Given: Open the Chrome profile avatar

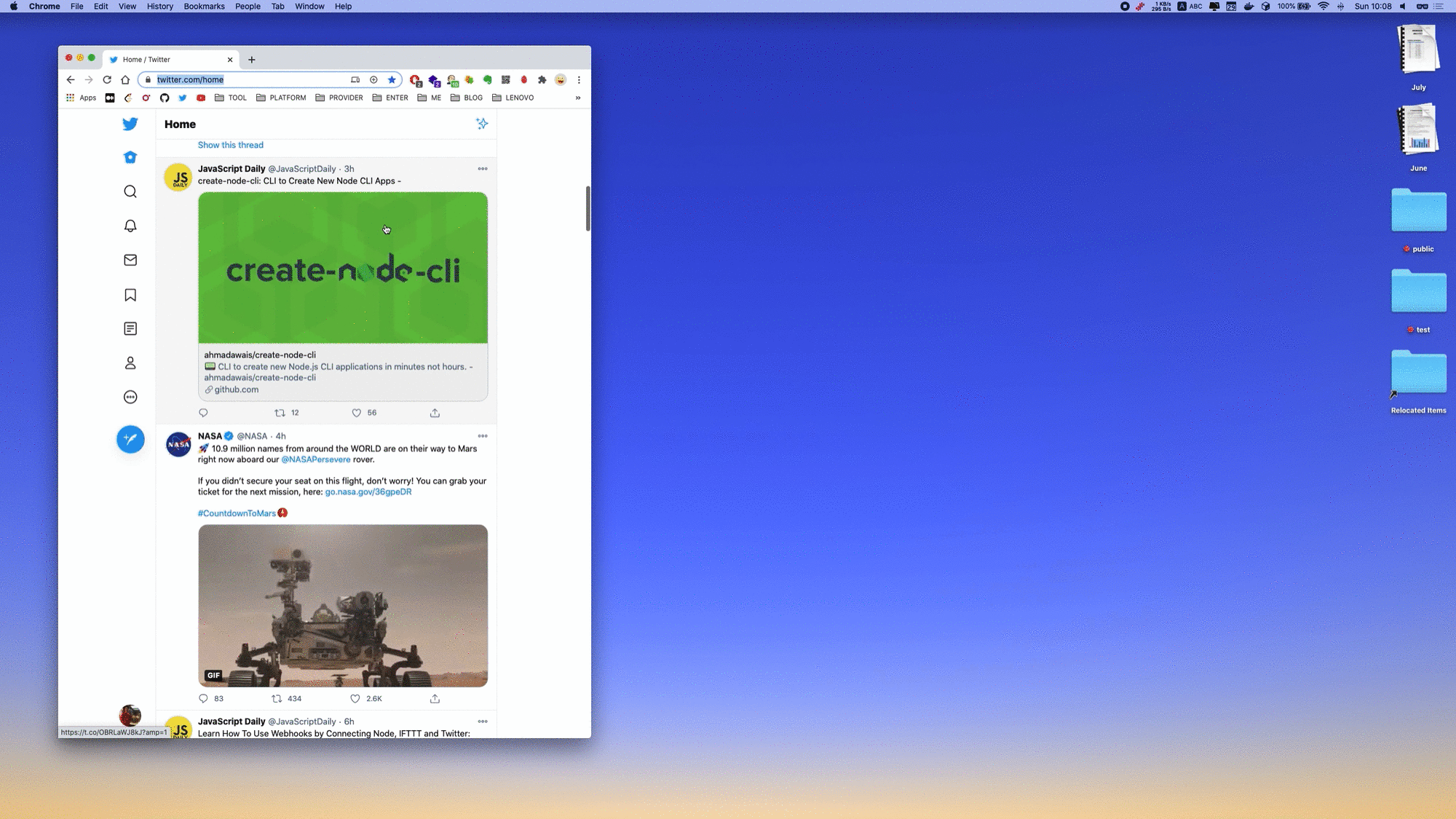Looking at the screenshot, I should pyautogui.click(x=561, y=80).
